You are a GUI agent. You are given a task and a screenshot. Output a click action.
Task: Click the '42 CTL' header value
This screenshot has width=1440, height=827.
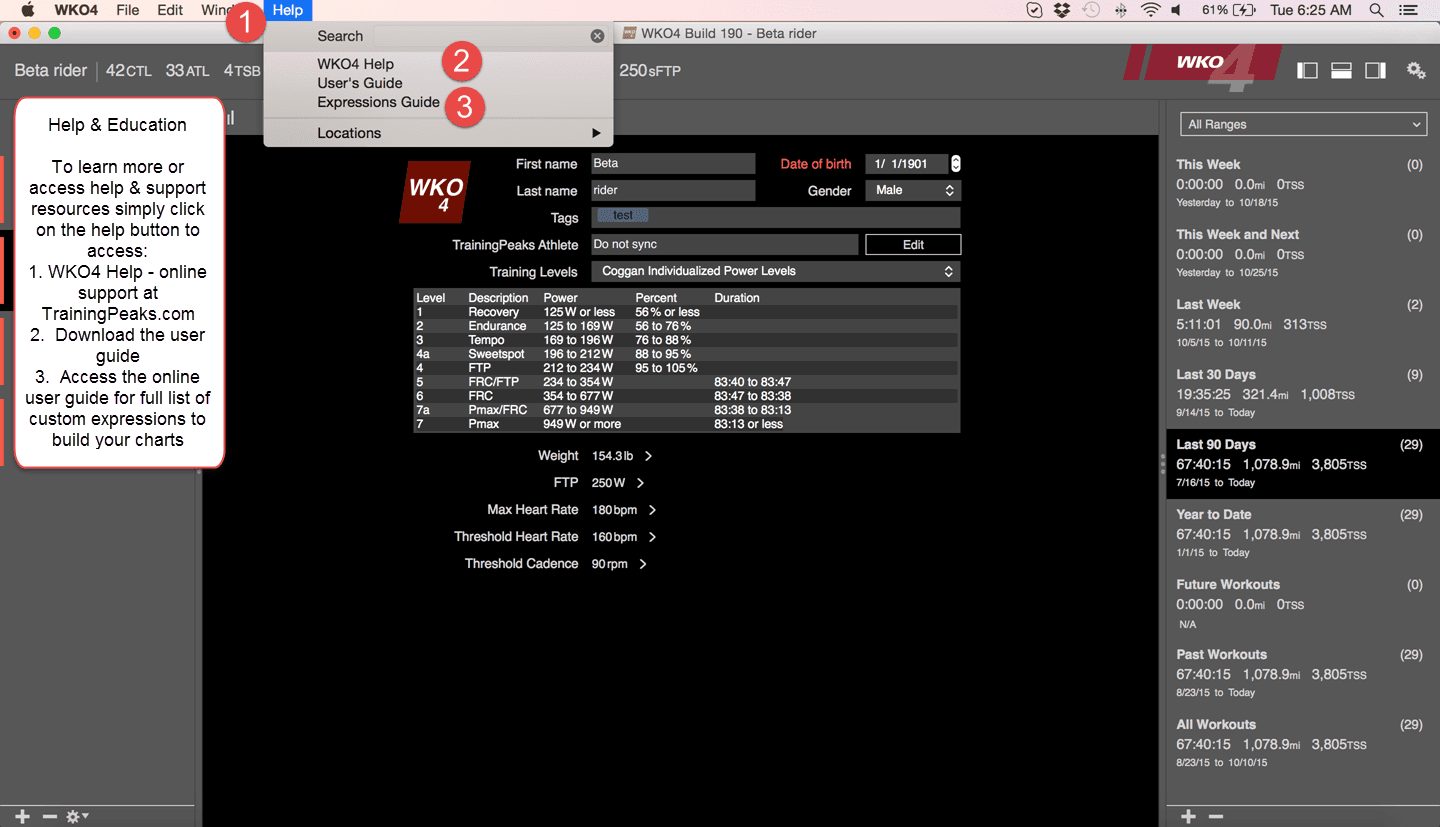tap(129, 70)
